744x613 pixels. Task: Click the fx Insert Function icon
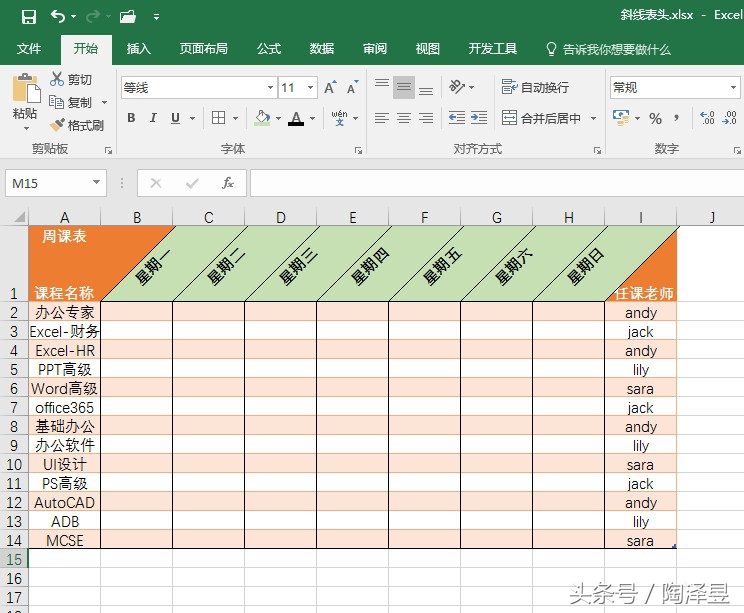228,183
